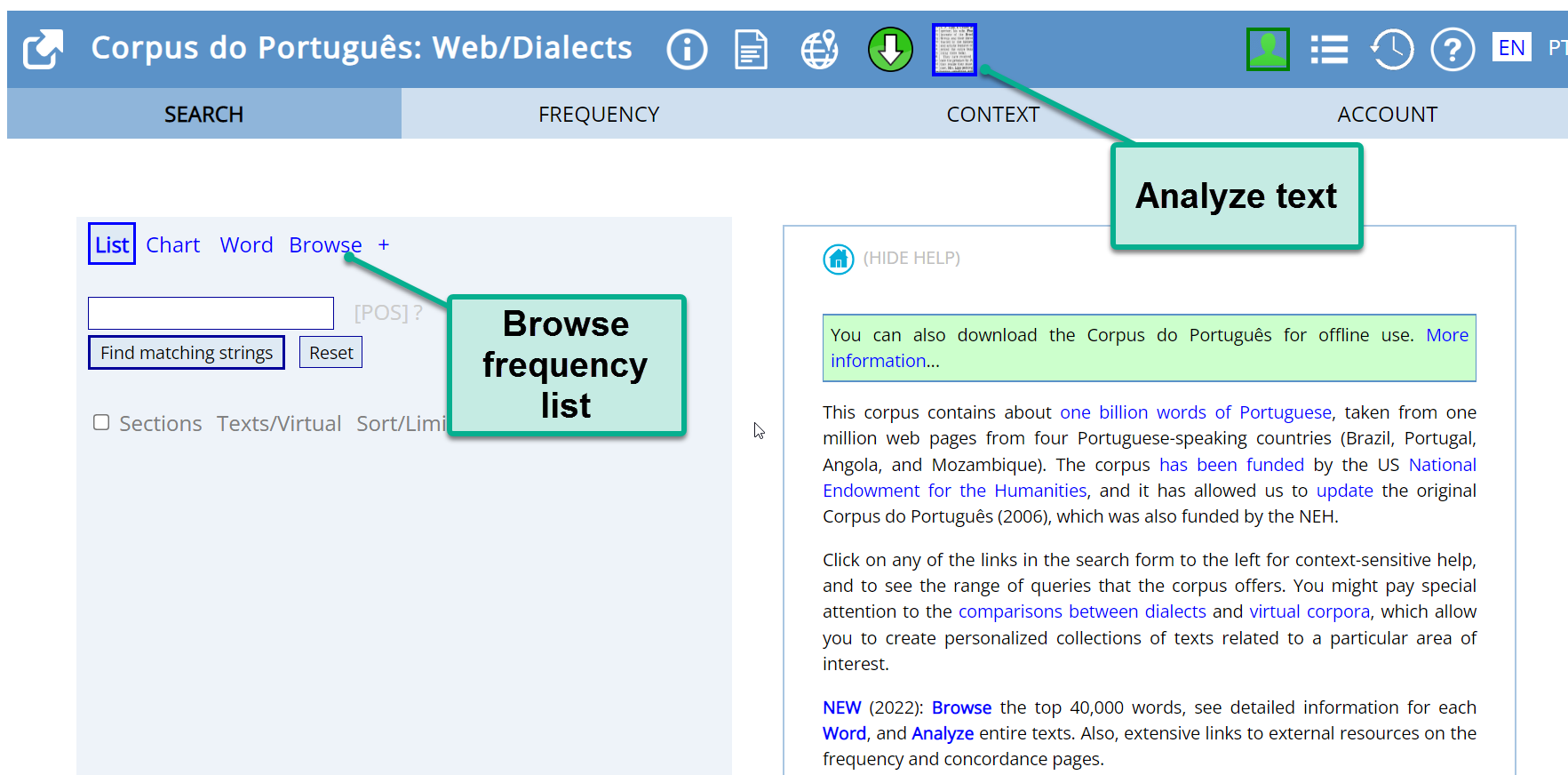Image resolution: width=1568 pixels, height=775 pixels.
Task: Click the home icon in the help panel
Action: (x=838, y=259)
